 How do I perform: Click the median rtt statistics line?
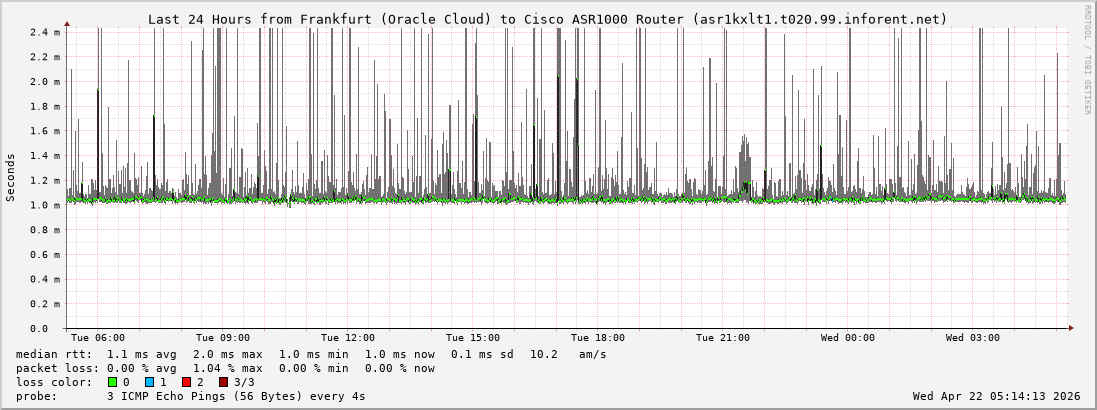pyautogui.click(x=310, y=354)
